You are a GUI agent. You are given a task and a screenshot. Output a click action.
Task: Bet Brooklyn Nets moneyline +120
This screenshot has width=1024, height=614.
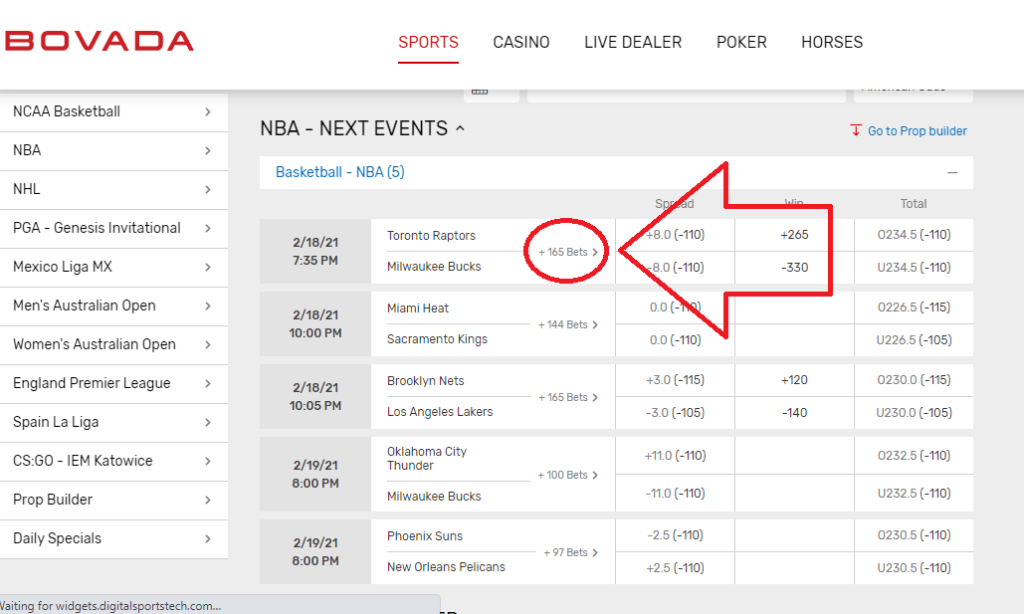[x=794, y=380]
